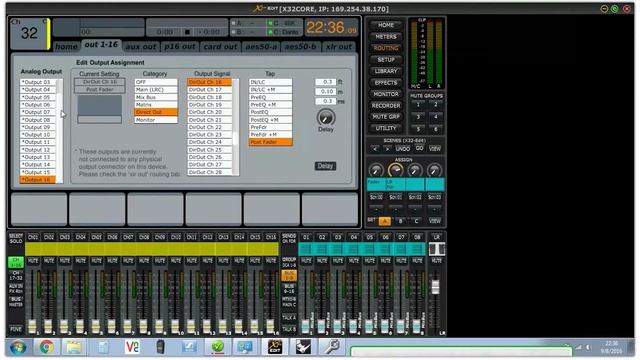Open the UTILITY page
Screen dimensions: 640x360
[x=386, y=128]
